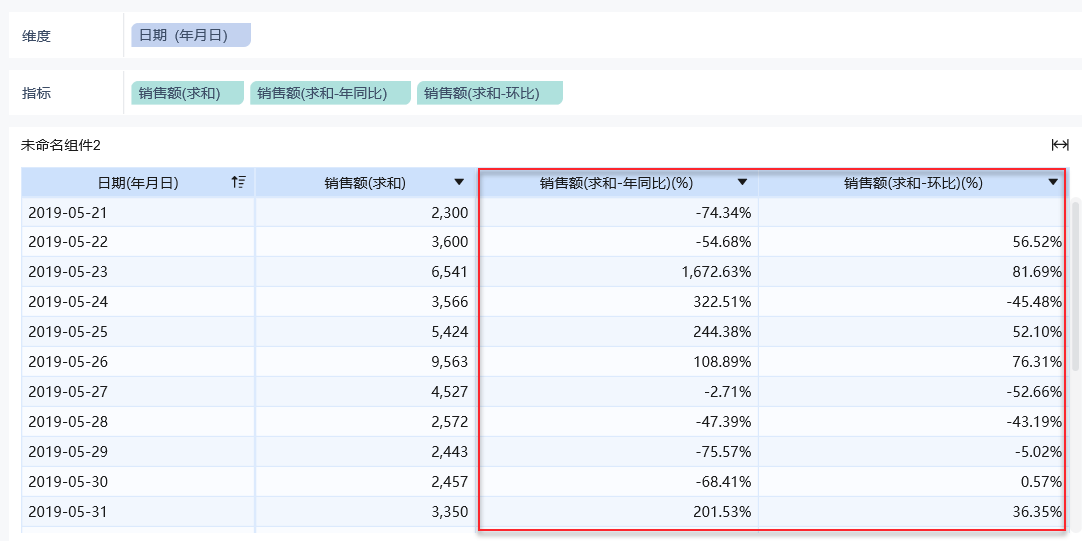Screen dimensions: 1082x541
Task: Select the 日期 (年月日) dimension field
Action: (x=190, y=35)
